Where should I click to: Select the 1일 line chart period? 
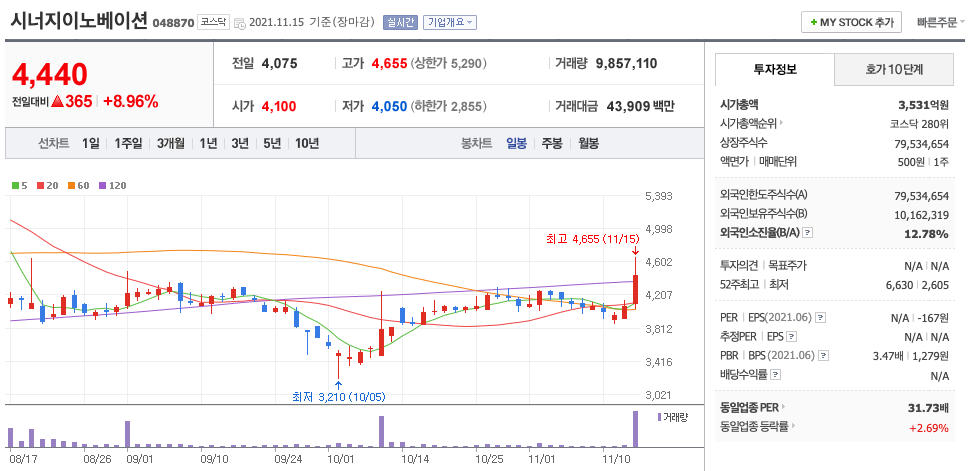point(91,144)
